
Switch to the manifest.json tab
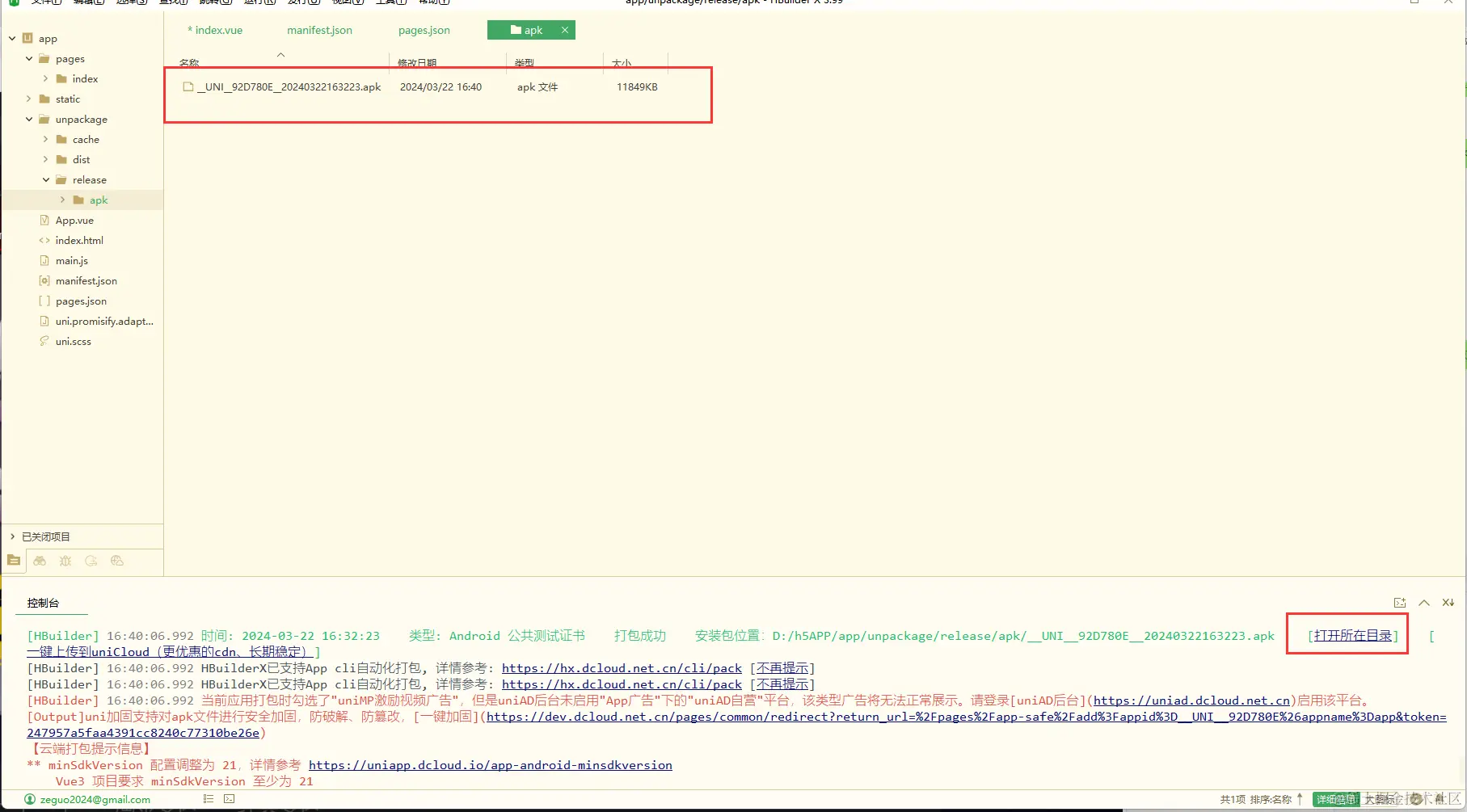[319, 30]
